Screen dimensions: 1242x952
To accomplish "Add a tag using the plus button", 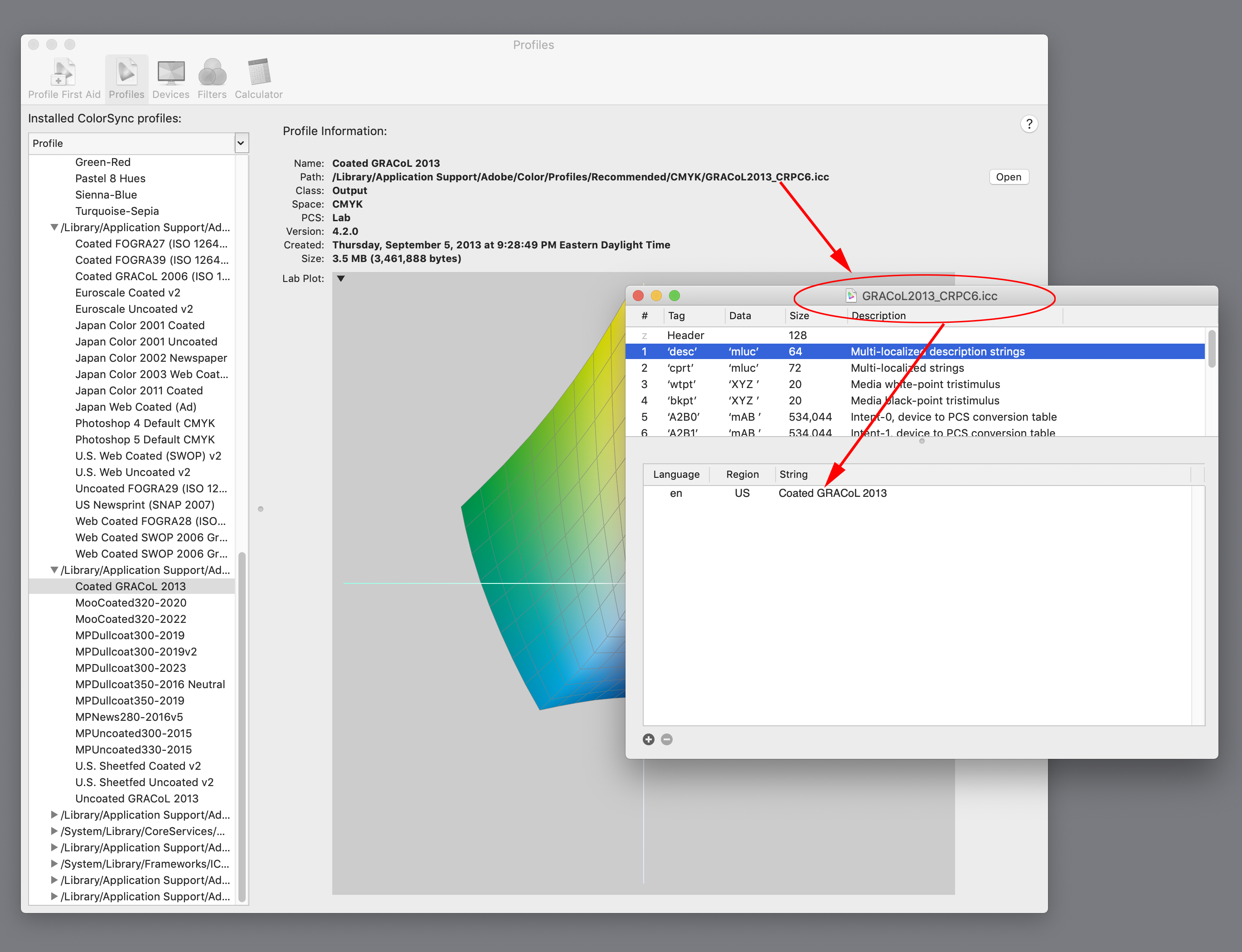I will (x=648, y=739).
